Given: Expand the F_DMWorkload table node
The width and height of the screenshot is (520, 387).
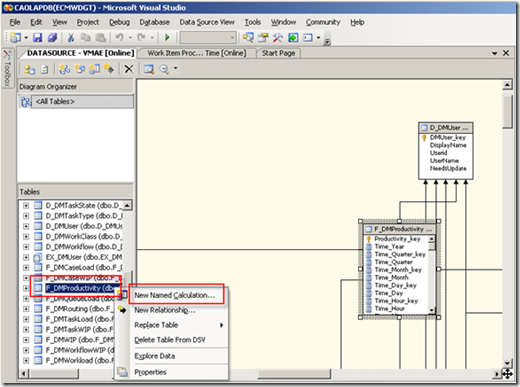Looking at the screenshot, I should pos(26,361).
